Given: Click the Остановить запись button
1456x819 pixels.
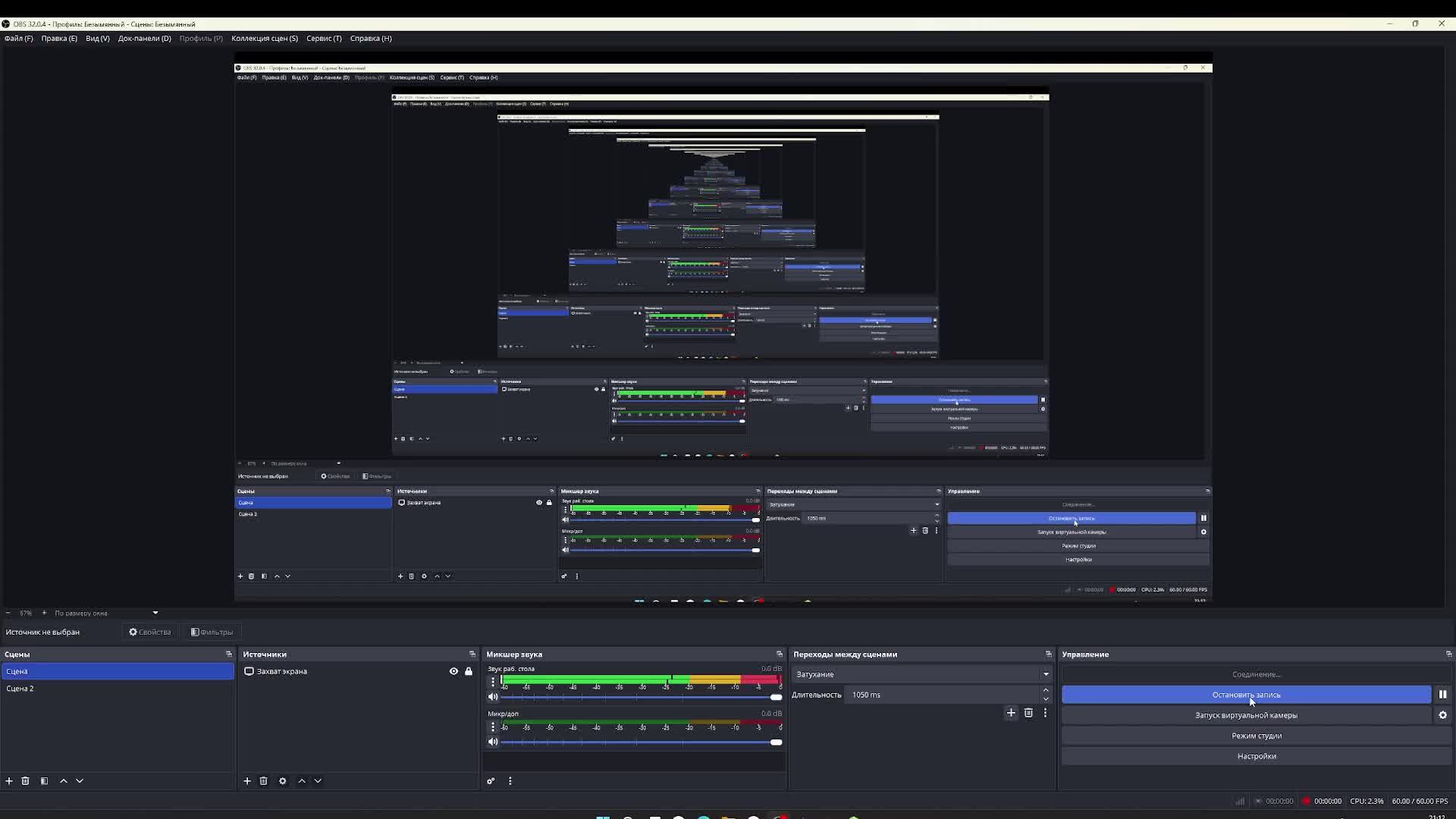Looking at the screenshot, I should 1246,695.
